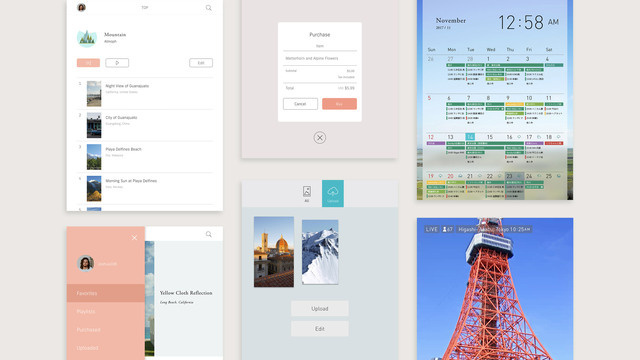Viewport: 640px width, 360px height.
Task: Dismiss purchase overlay with circled X icon
Action: 320,138
